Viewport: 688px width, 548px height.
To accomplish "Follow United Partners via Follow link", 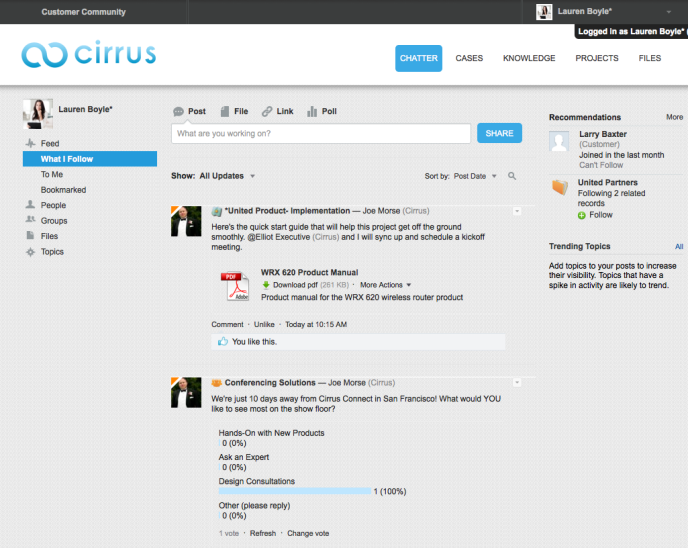I will [601, 215].
